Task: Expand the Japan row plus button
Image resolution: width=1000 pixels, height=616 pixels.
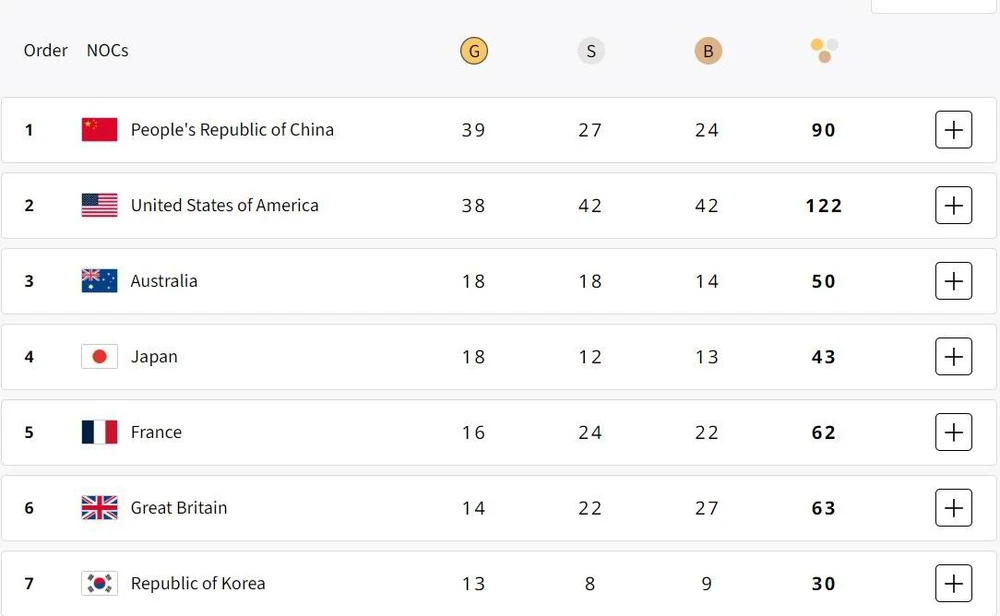Action: [953, 357]
